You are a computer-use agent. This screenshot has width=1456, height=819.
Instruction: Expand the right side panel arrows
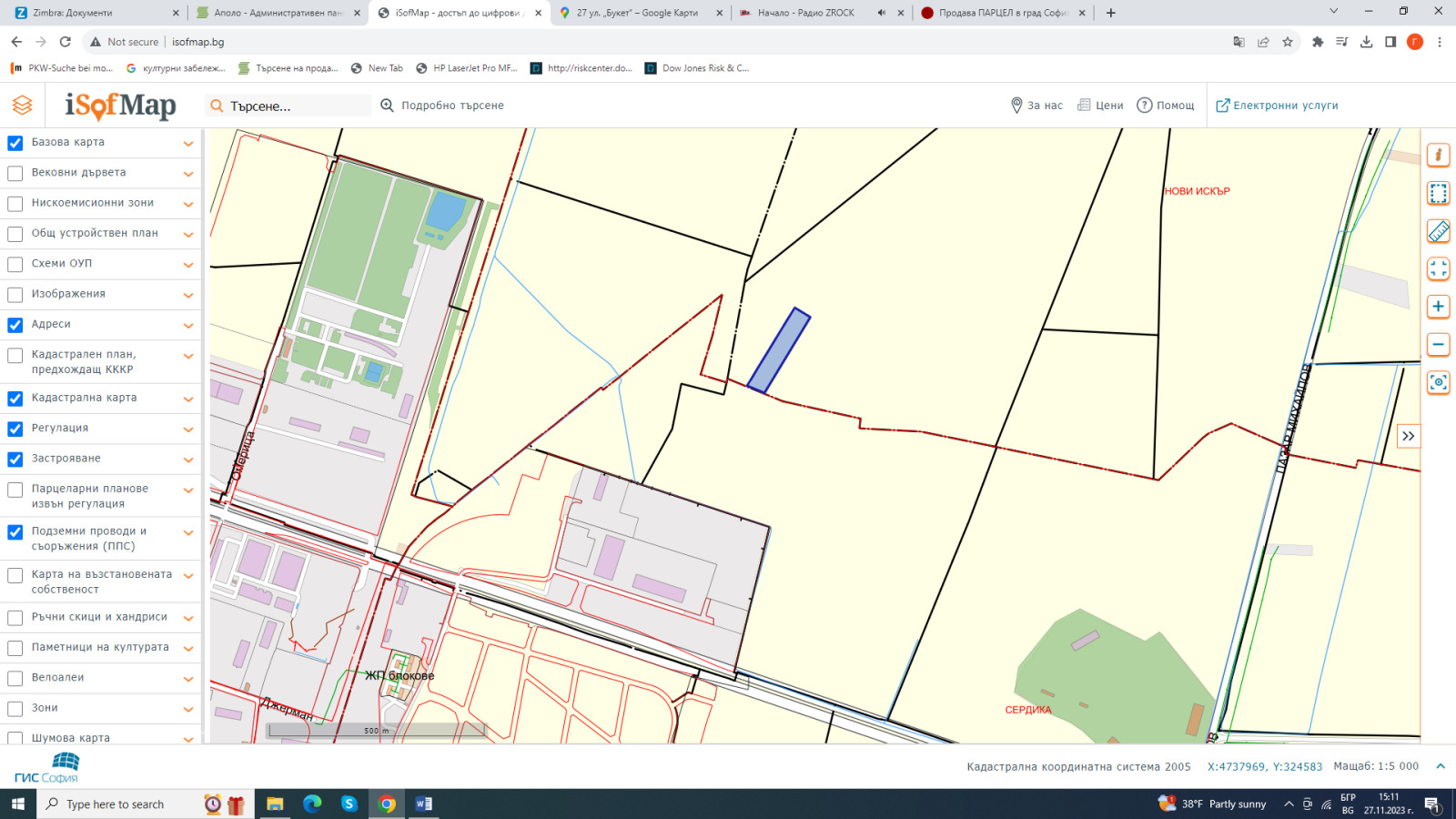[x=1408, y=437]
